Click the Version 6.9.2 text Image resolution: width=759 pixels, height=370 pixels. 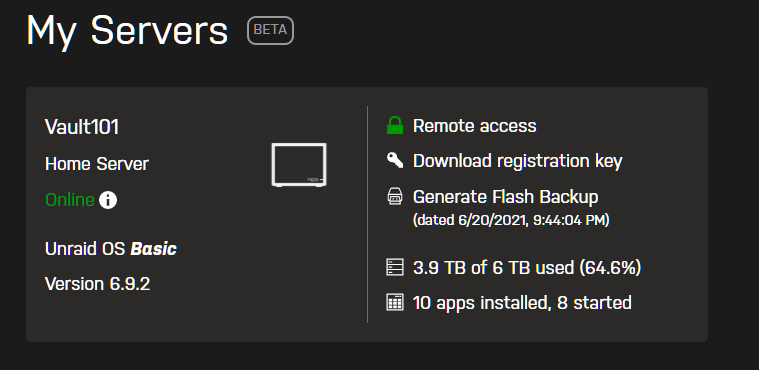tap(97, 284)
